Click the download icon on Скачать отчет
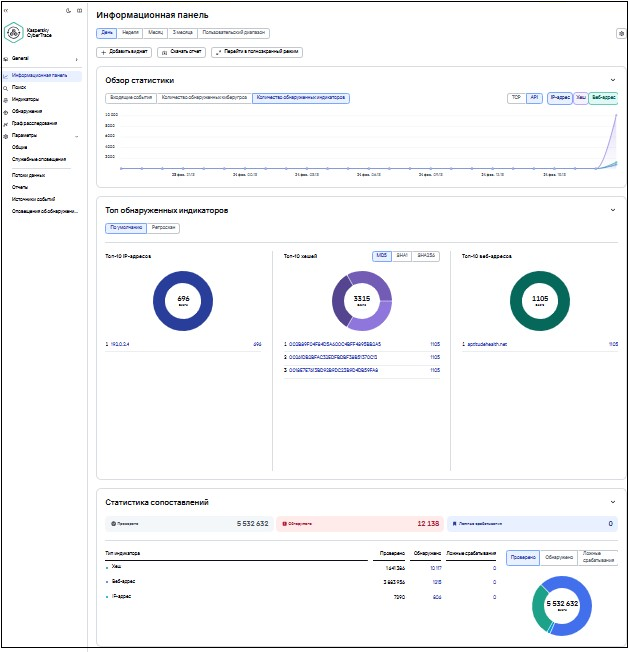Viewport: 629px width, 652px height. click(x=164, y=52)
